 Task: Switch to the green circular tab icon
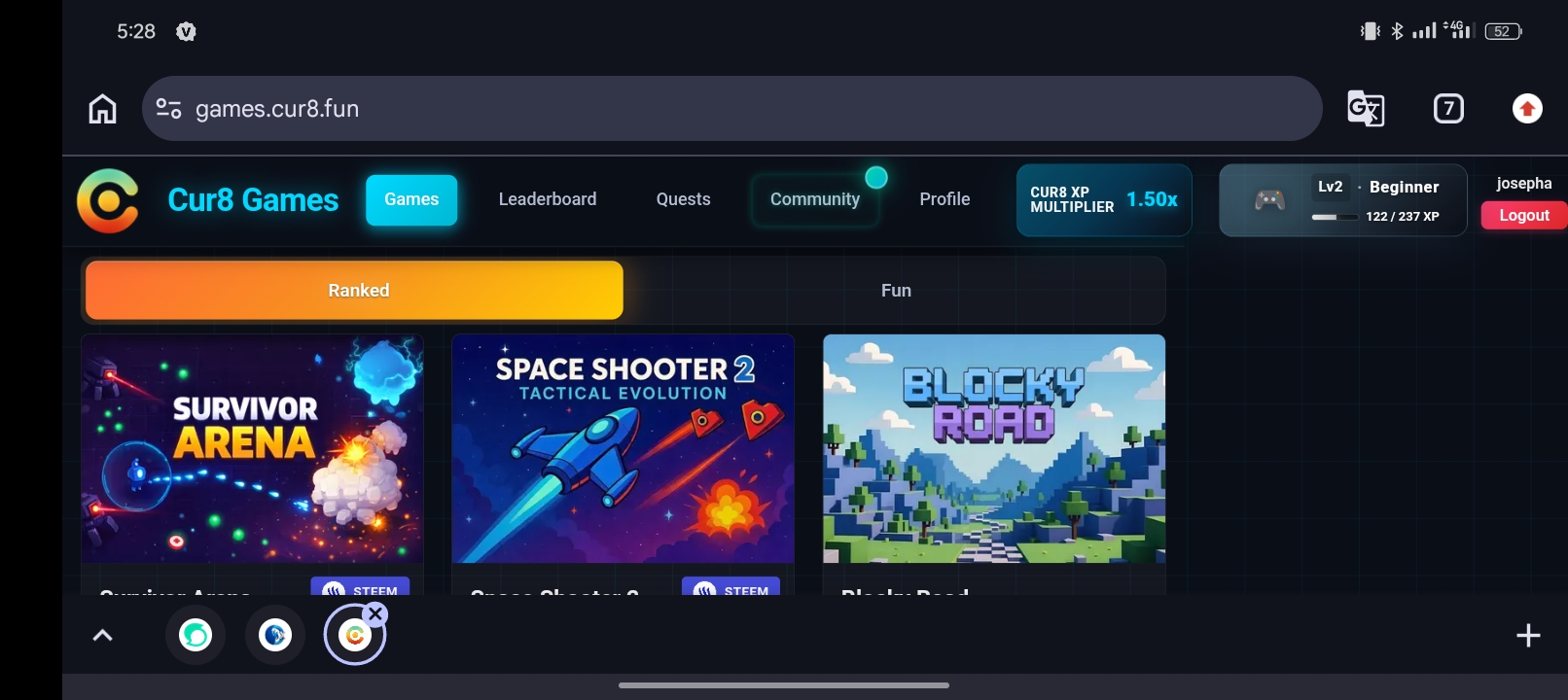tap(196, 636)
